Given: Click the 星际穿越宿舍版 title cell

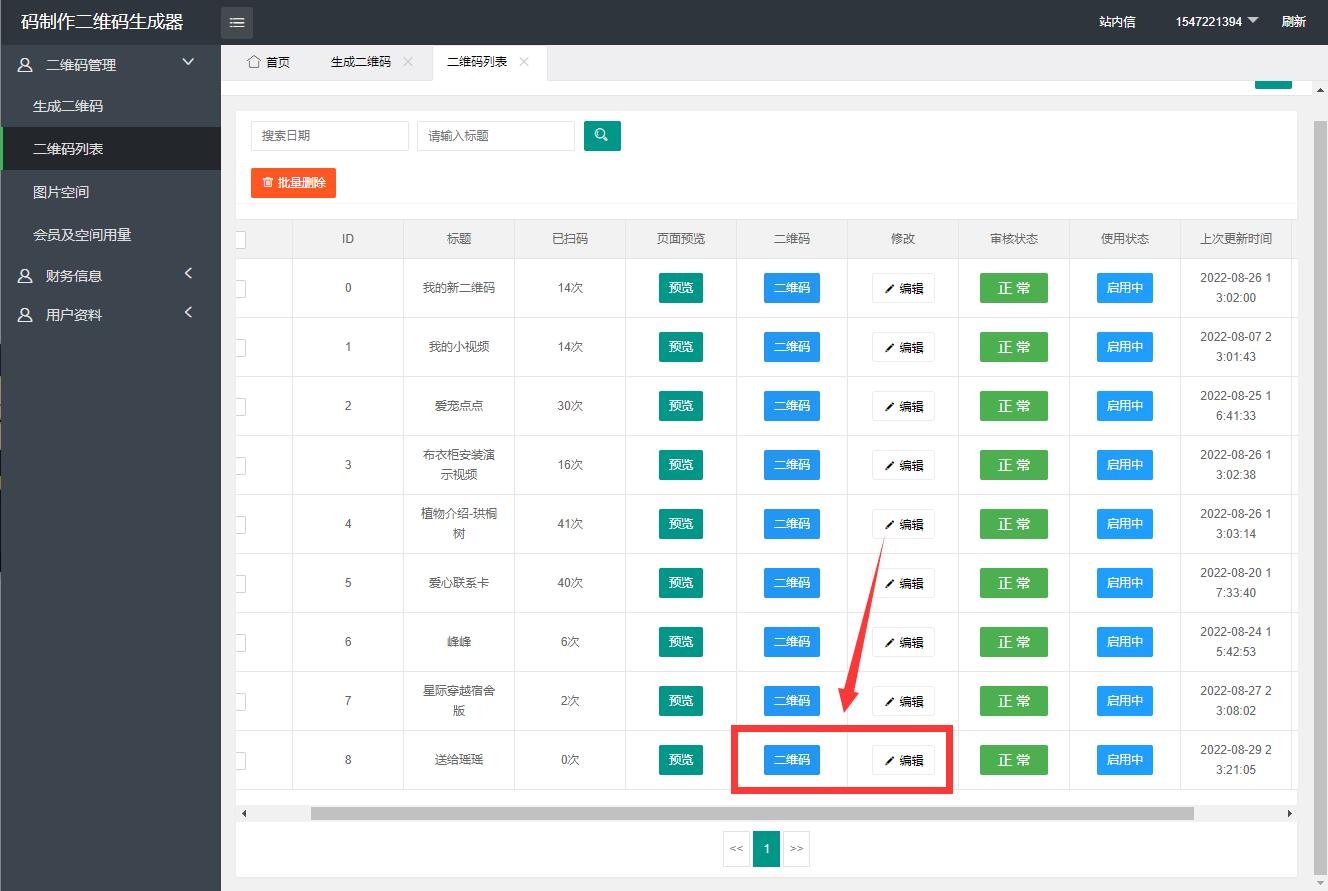Looking at the screenshot, I should 459,701.
